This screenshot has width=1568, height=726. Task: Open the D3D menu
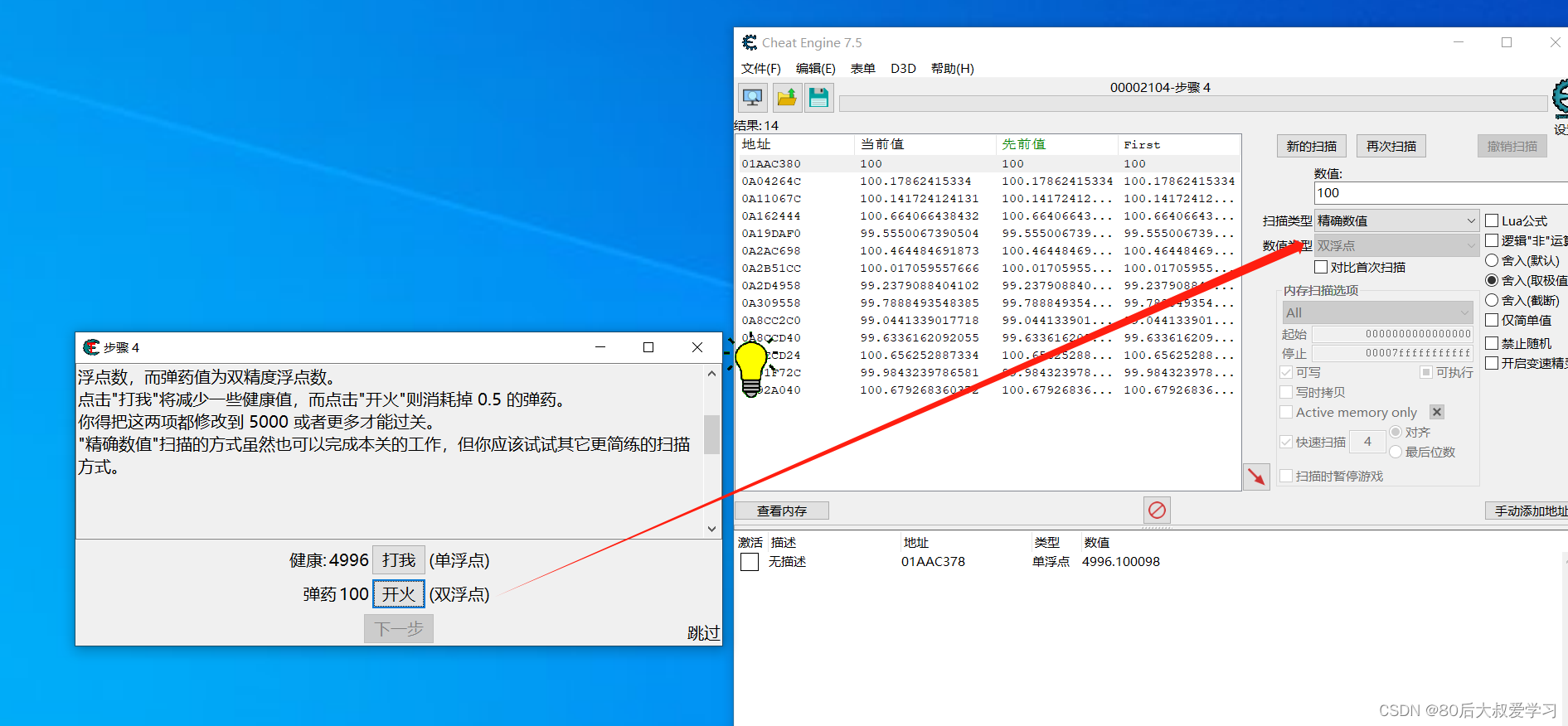click(903, 68)
